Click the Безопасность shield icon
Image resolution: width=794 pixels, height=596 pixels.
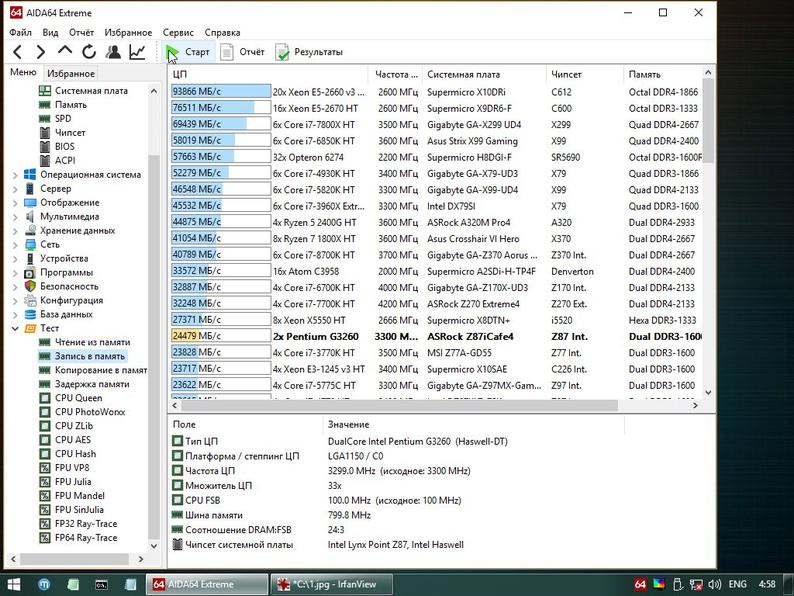(x=30, y=286)
